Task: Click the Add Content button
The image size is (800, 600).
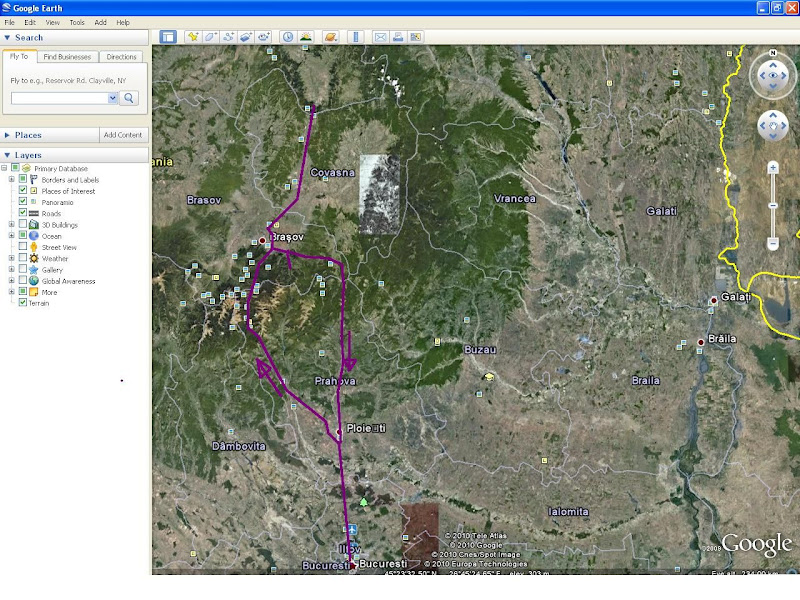Action: point(123,135)
